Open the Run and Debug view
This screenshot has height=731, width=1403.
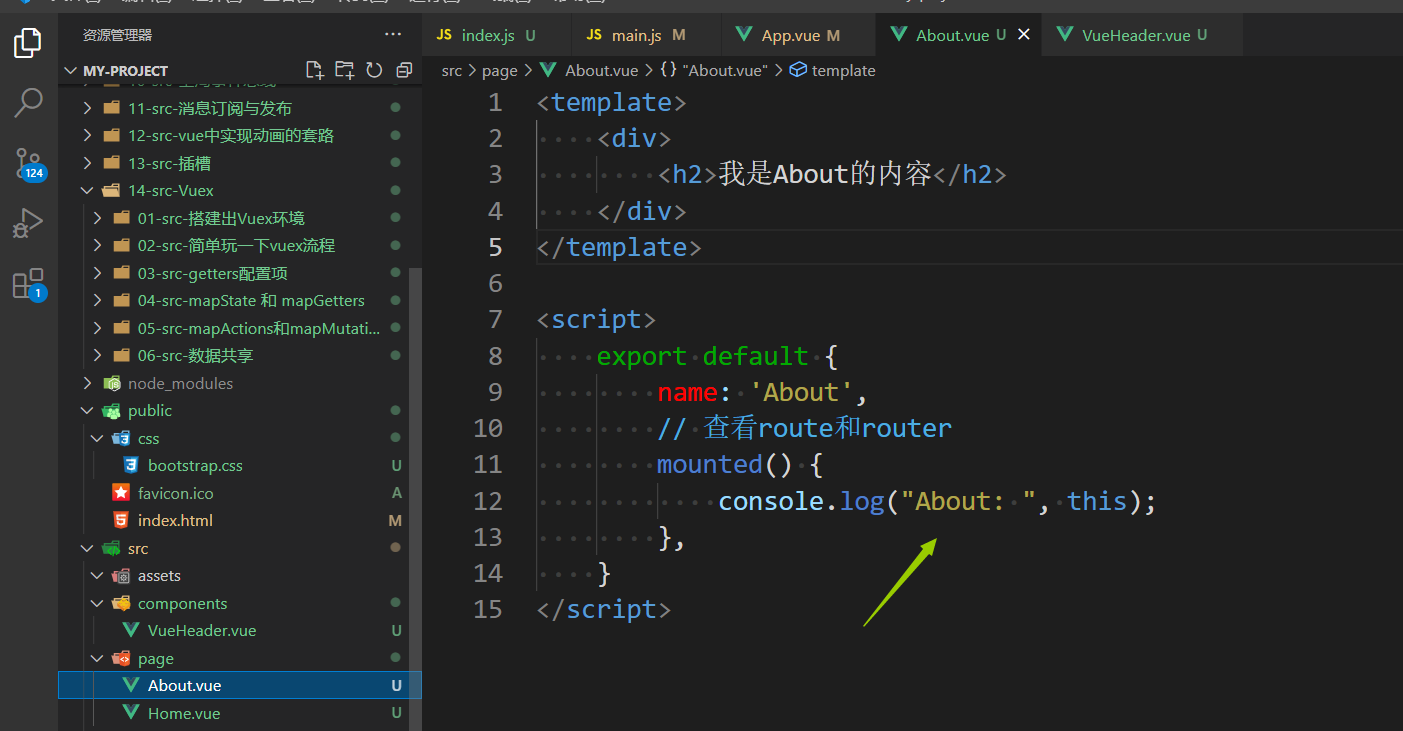pyautogui.click(x=28, y=224)
